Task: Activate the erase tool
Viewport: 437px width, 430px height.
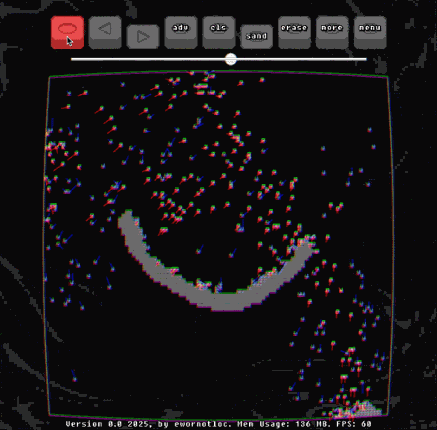Action: pos(294,32)
